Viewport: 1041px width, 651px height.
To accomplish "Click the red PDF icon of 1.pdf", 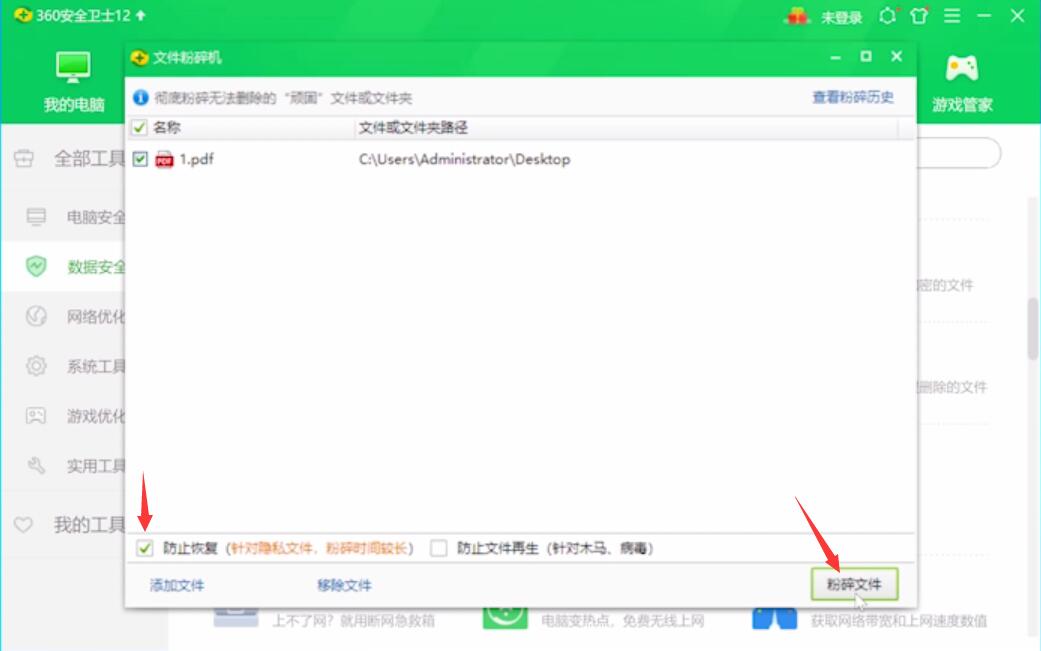I will coord(164,159).
